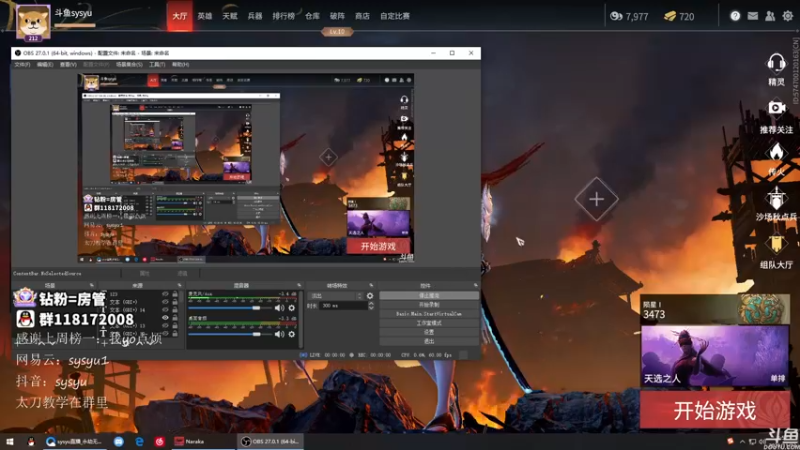
Task: Toggle lock of source ending in 13
Action: [175, 325]
